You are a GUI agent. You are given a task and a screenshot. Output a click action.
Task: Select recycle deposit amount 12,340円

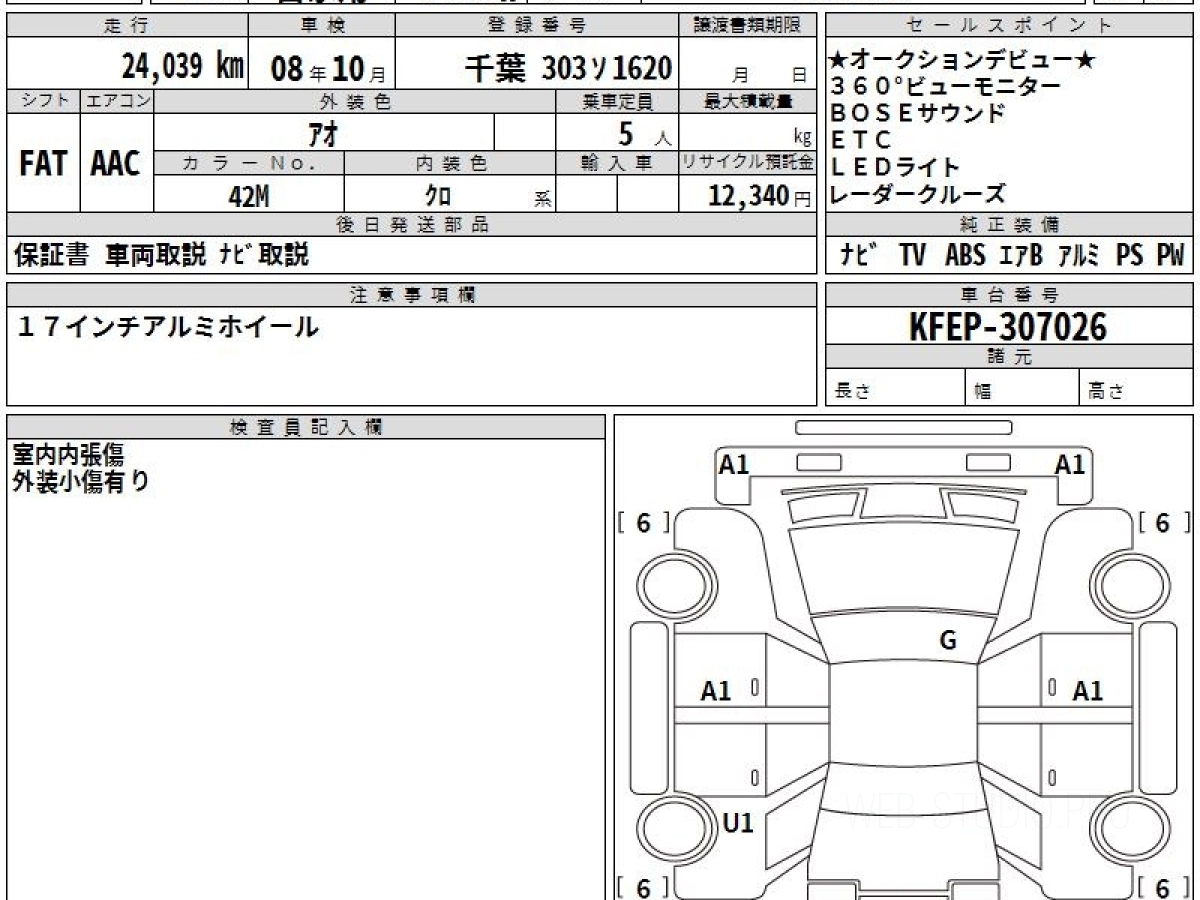[760, 196]
